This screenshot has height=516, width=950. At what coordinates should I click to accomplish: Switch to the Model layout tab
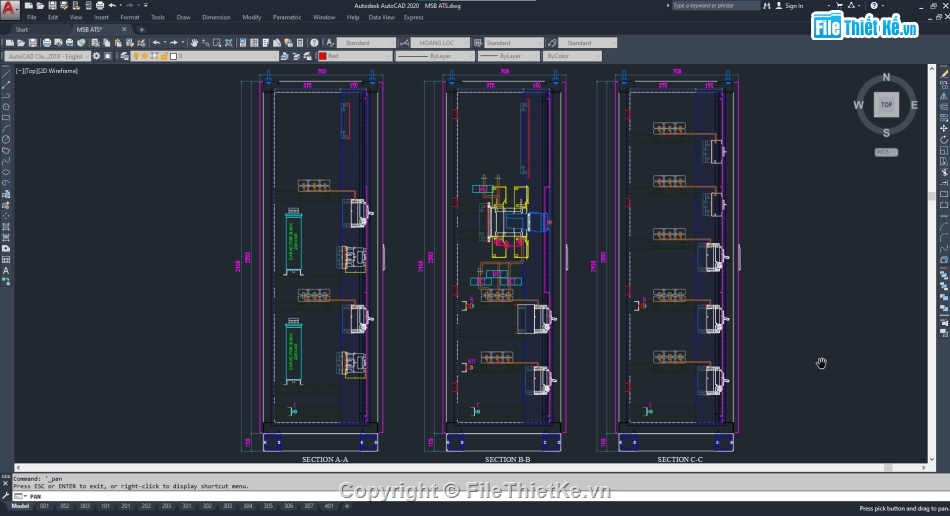point(20,506)
